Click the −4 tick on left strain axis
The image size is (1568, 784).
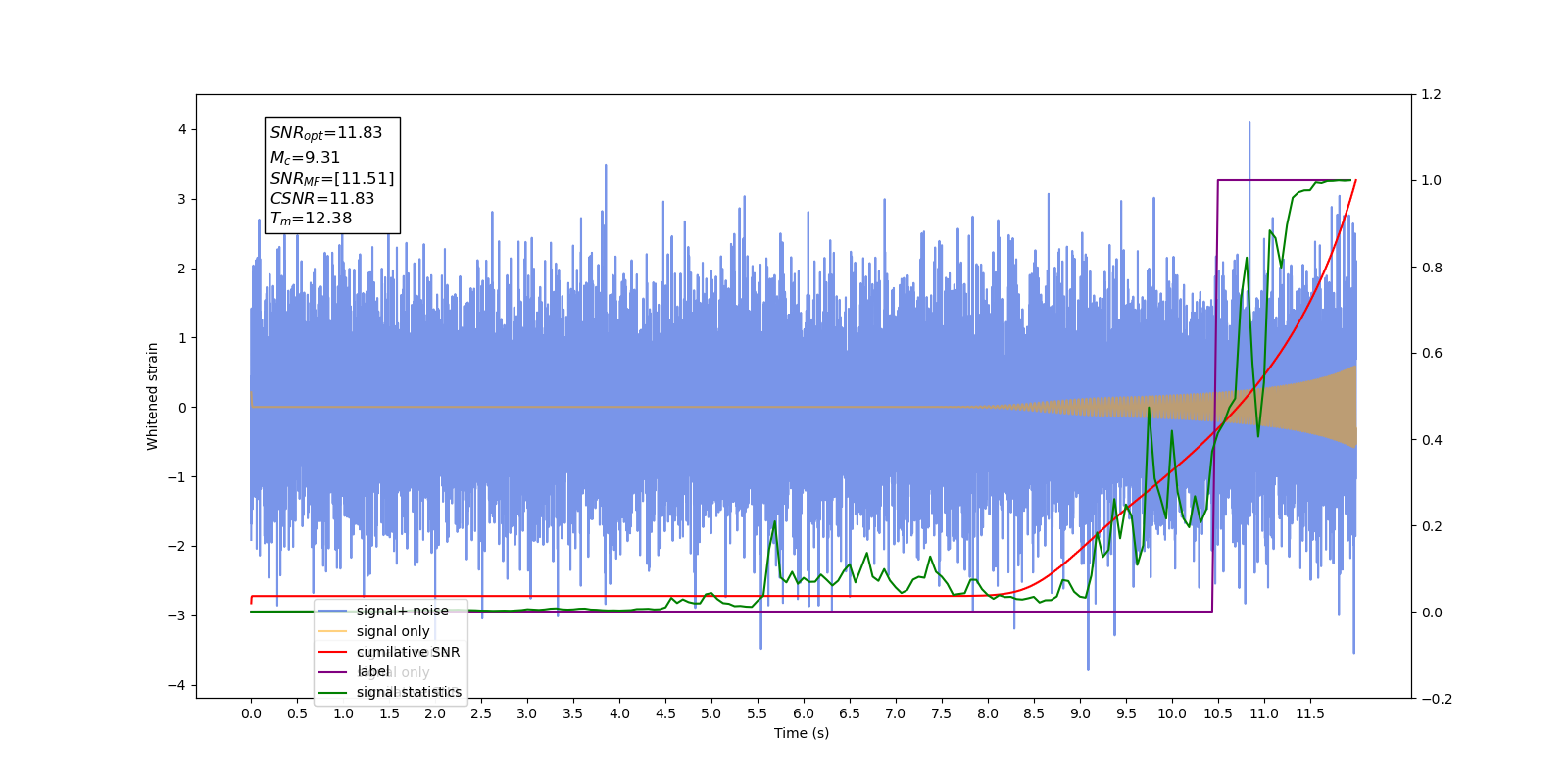177,685
